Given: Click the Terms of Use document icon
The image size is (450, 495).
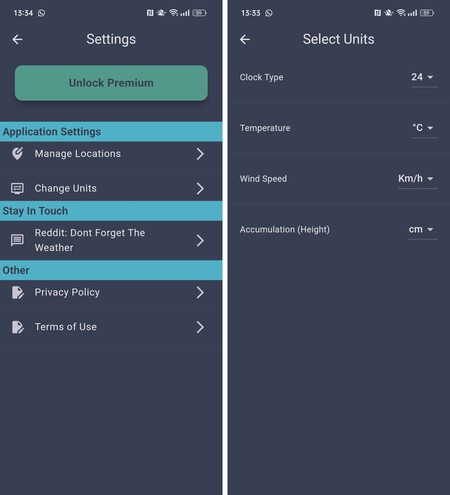Looking at the screenshot, I should coord(18,327).
